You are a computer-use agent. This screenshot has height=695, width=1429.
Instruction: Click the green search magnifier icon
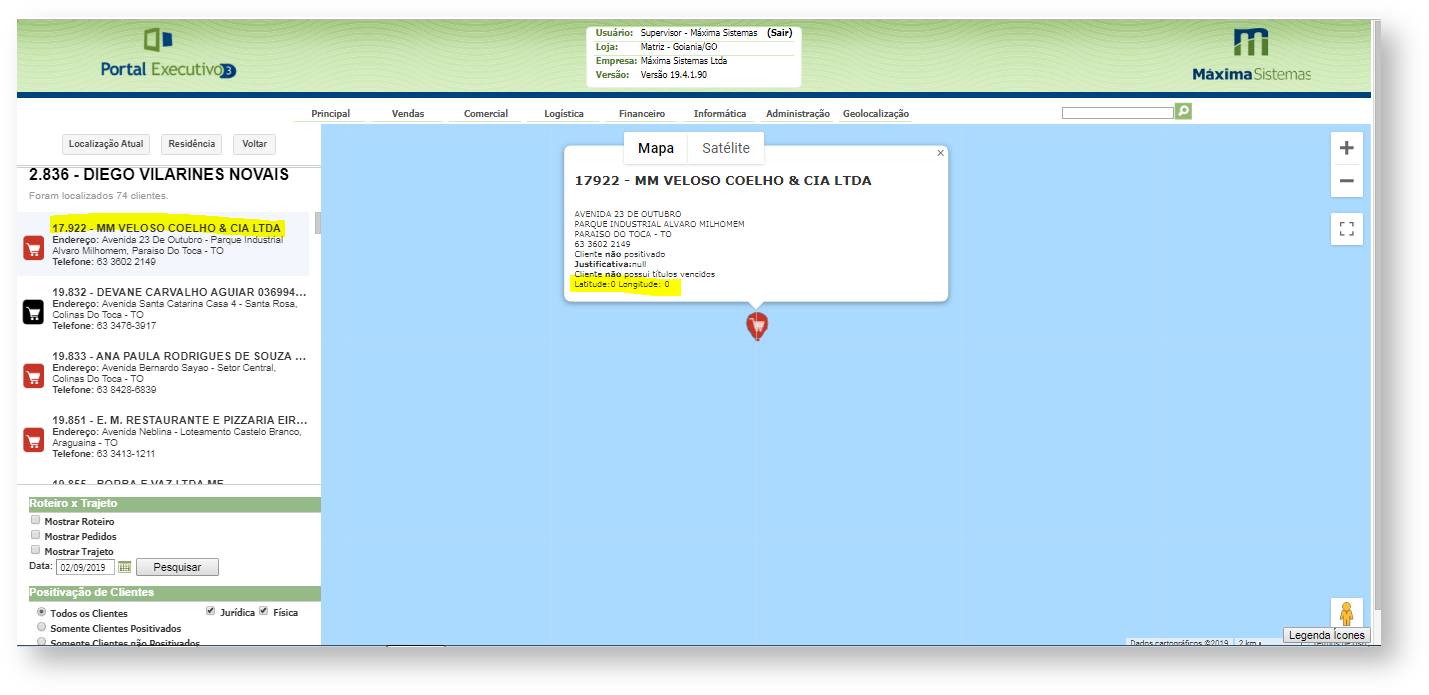point(1183,112)
